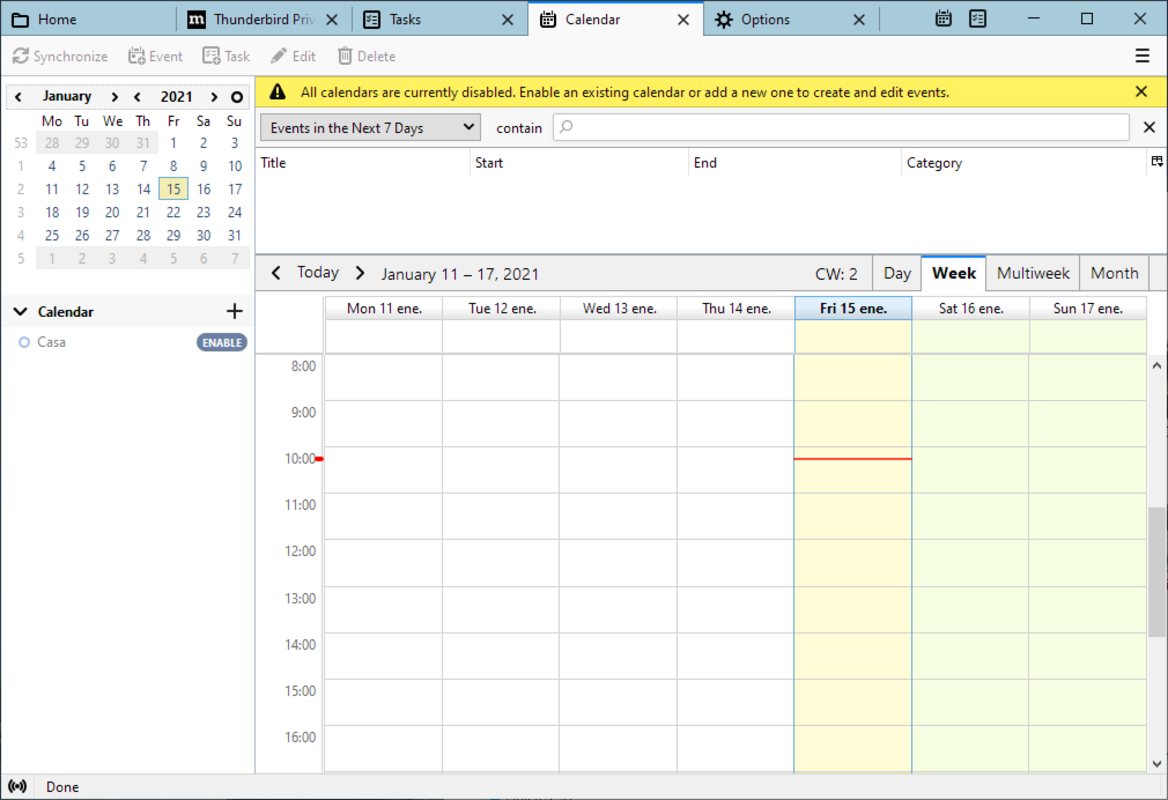Toggle the Casa calendar visibility circle
This screenshot has width=1168, height=800.
click(24, 342)
